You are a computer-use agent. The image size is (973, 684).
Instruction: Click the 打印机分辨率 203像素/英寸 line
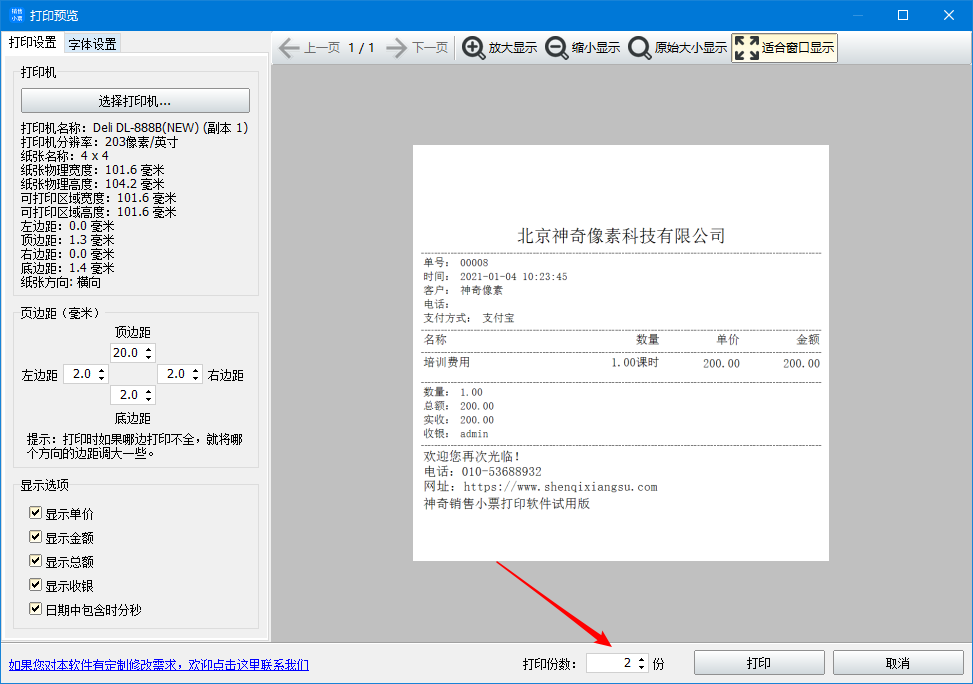99,142
